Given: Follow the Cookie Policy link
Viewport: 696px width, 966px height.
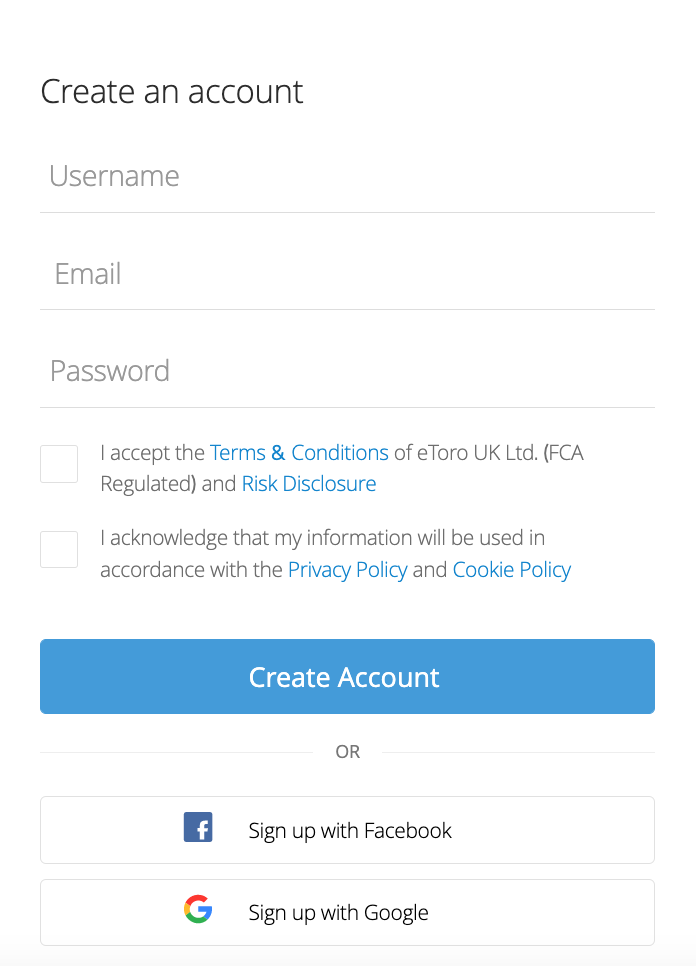Looking at the screenshot, I should pos(512,570).
